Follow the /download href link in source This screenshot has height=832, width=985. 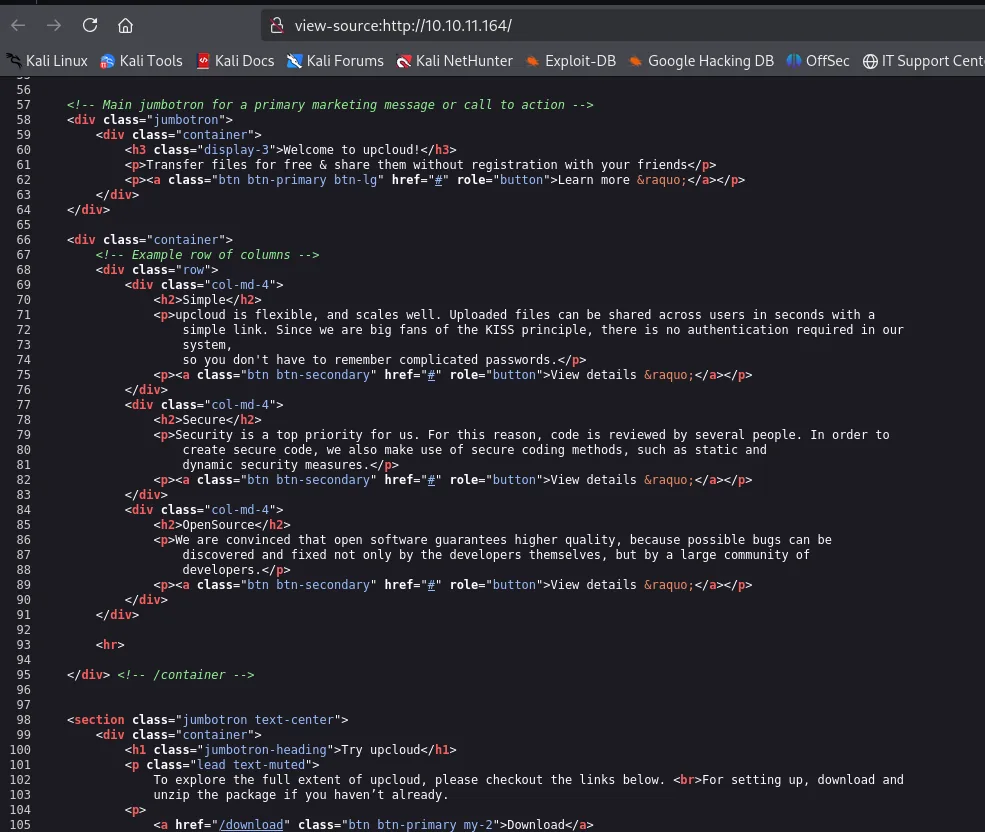click(x=251, y=824)
